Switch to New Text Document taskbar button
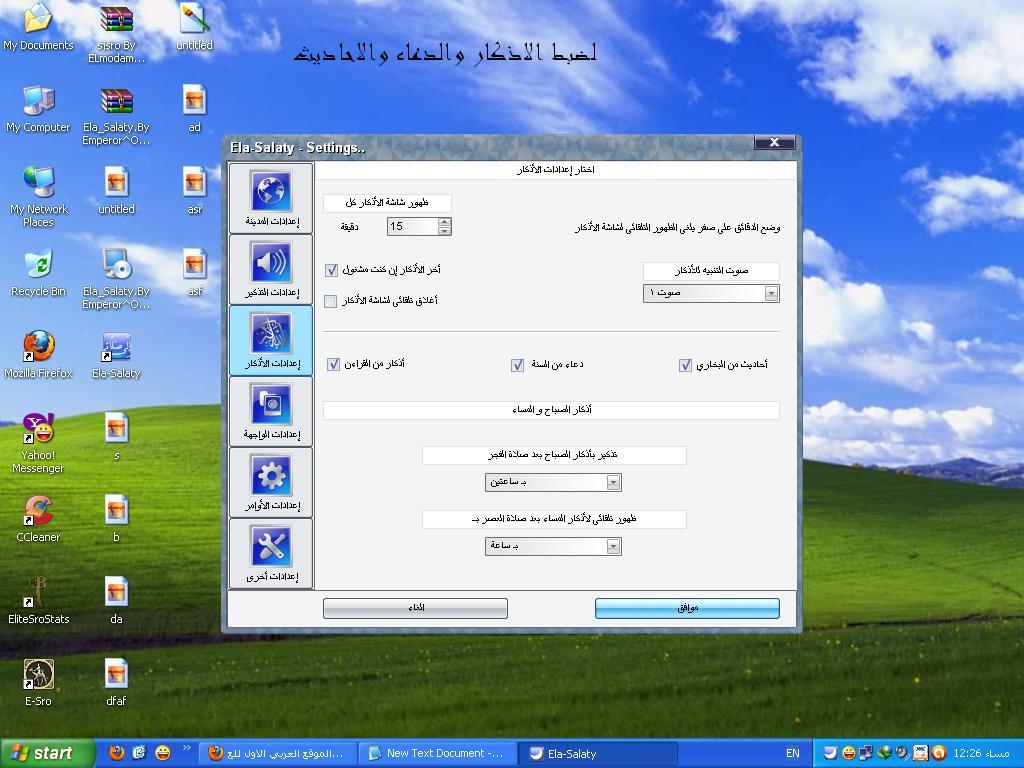 tap(437, 754)
